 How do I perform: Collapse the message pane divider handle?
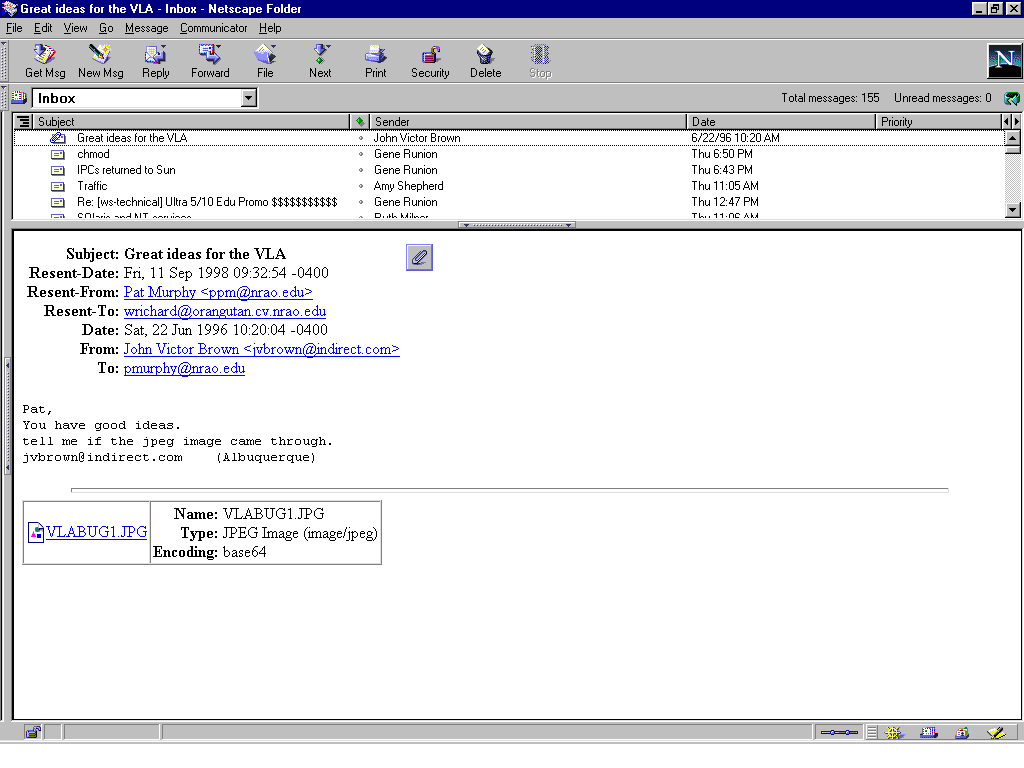(517, 225)
